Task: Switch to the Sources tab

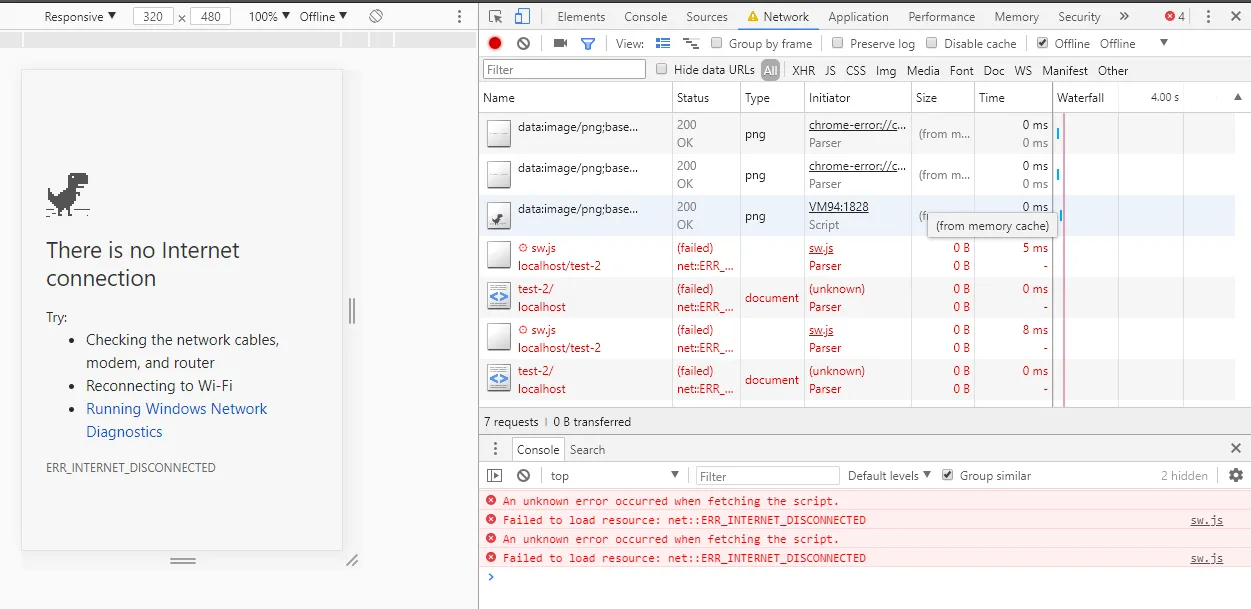Action: (x=706, y=16)
